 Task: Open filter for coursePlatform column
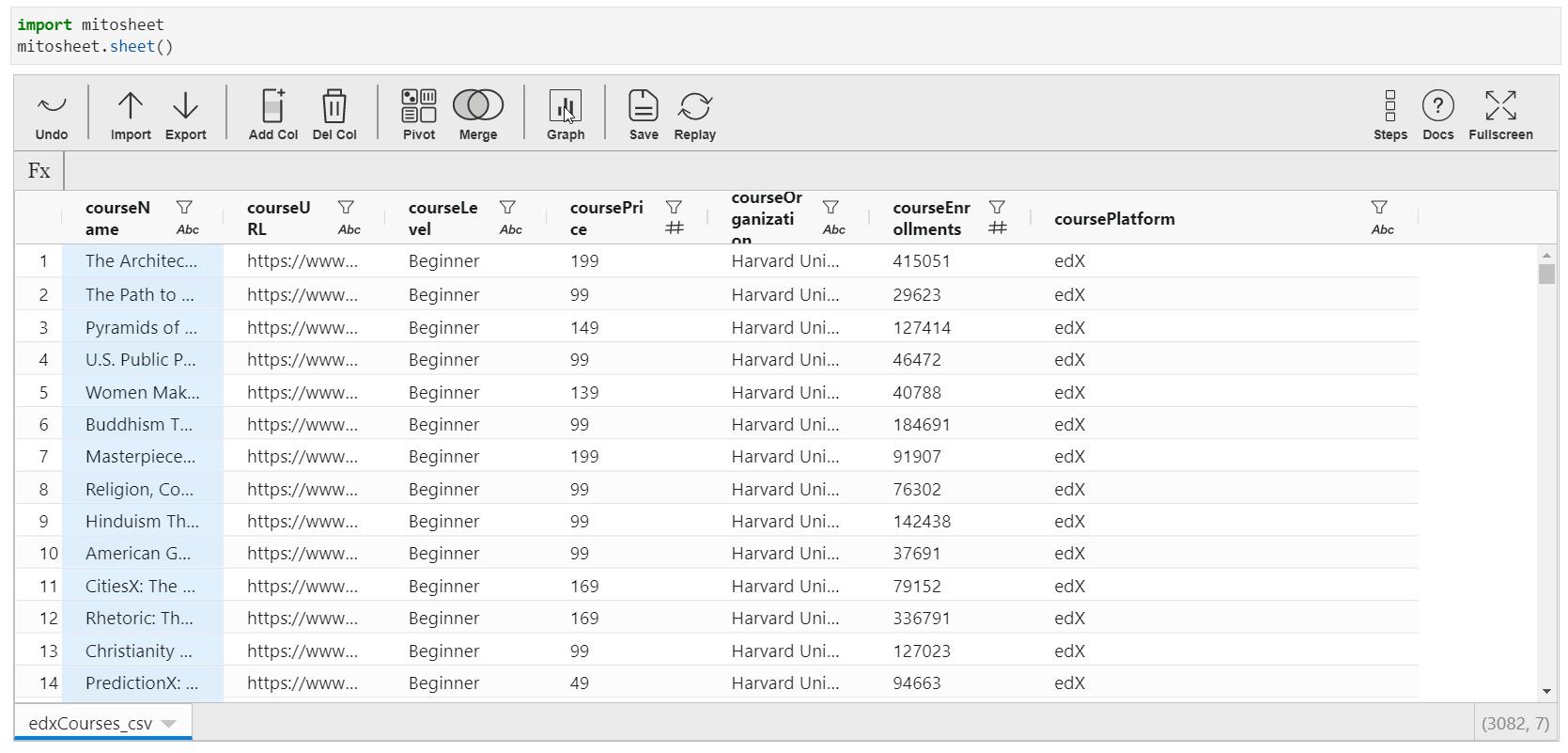pyautogui.click(x=1379, y=207)
